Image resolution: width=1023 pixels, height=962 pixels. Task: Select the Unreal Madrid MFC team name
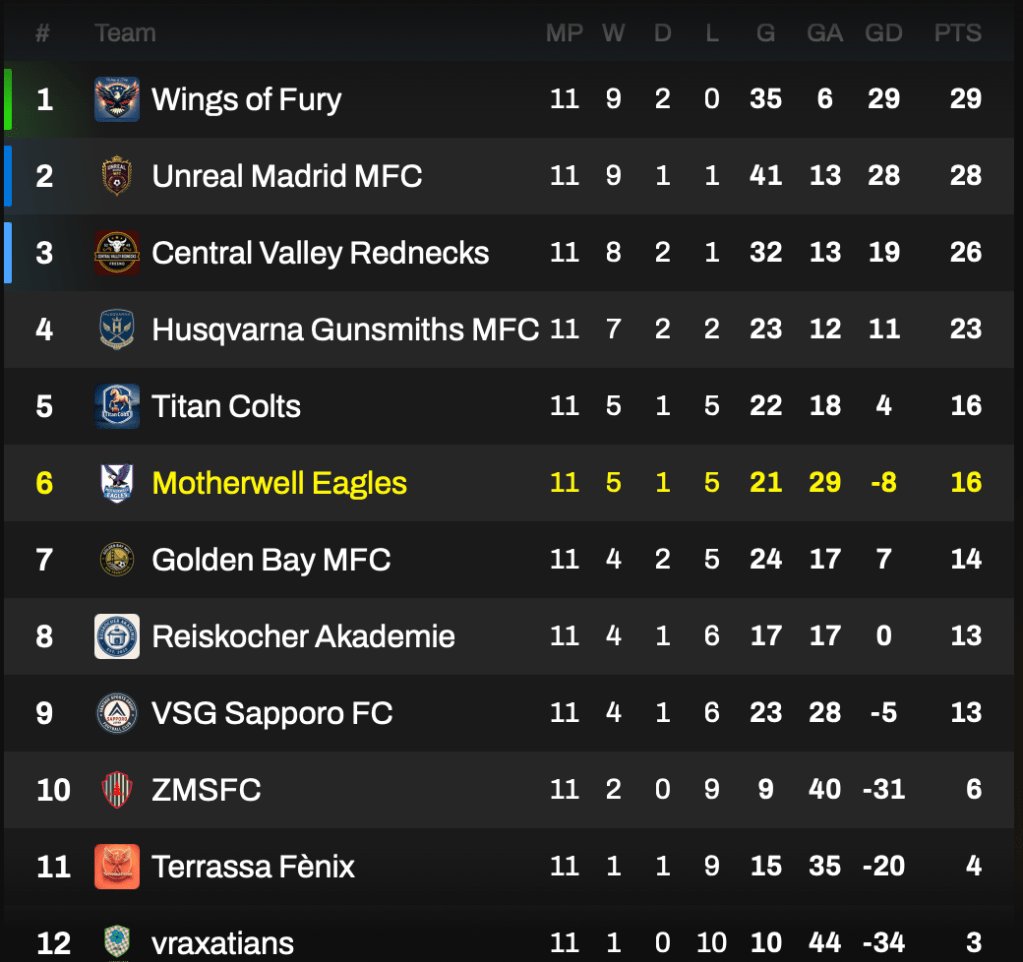point(287,176)
